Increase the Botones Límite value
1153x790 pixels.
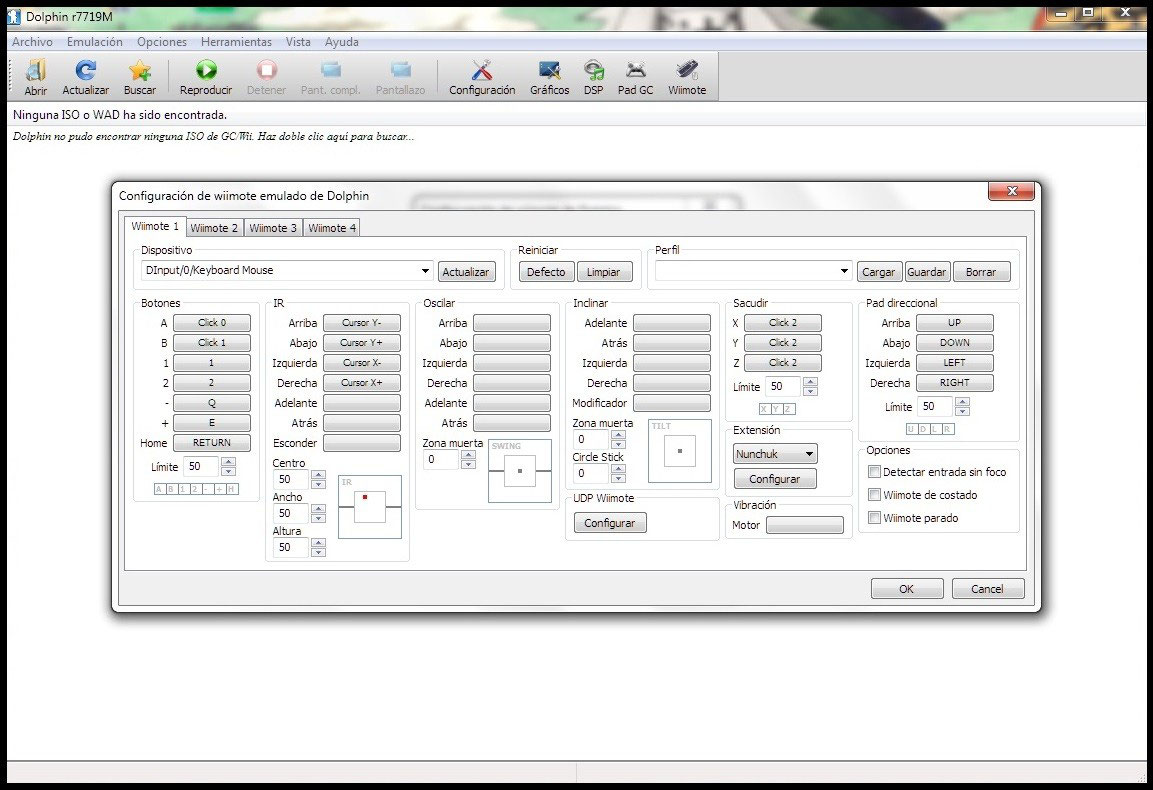pos(229,462)
